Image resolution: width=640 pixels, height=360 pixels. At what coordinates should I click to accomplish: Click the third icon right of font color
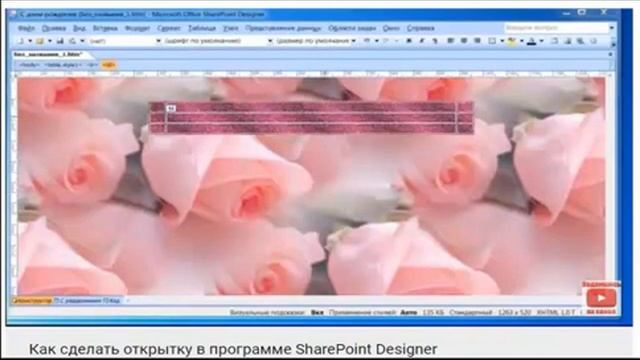(x=580, y=41)
